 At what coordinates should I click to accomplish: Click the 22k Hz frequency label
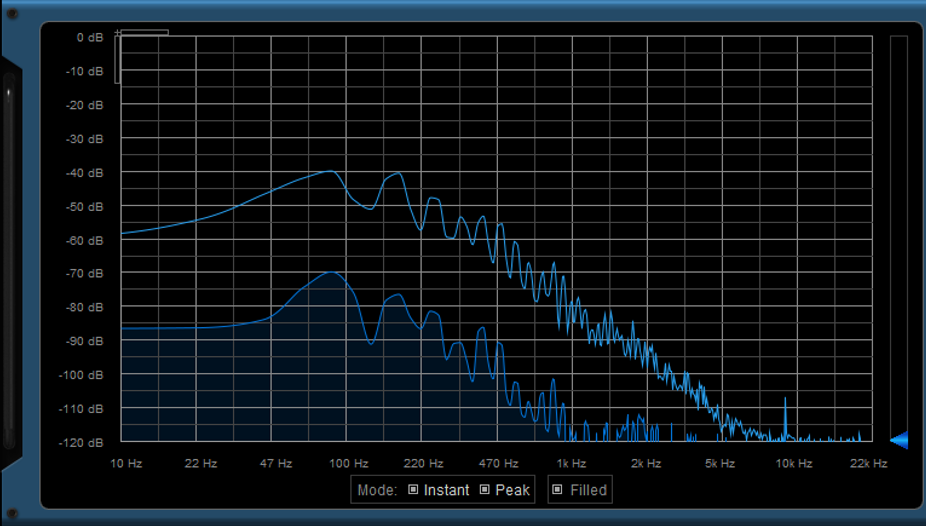(x=869, y=463)
